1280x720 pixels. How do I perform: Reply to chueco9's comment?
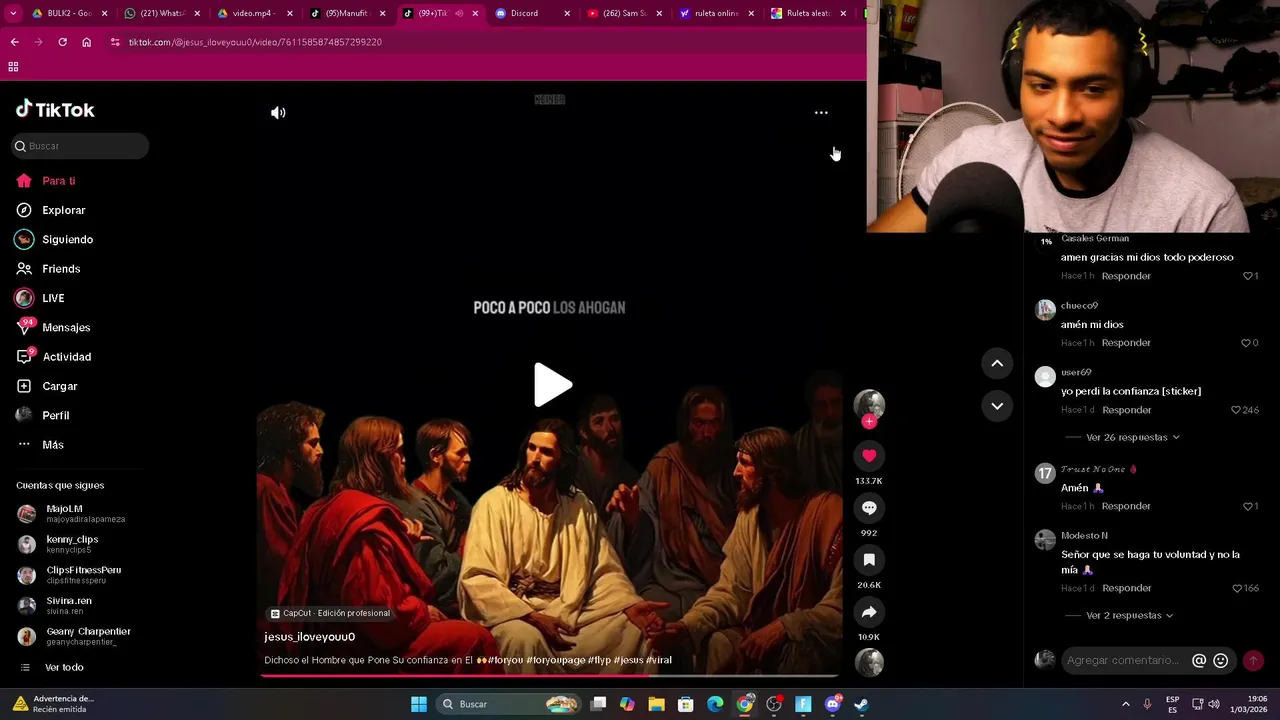click(x=1126, y=343)
